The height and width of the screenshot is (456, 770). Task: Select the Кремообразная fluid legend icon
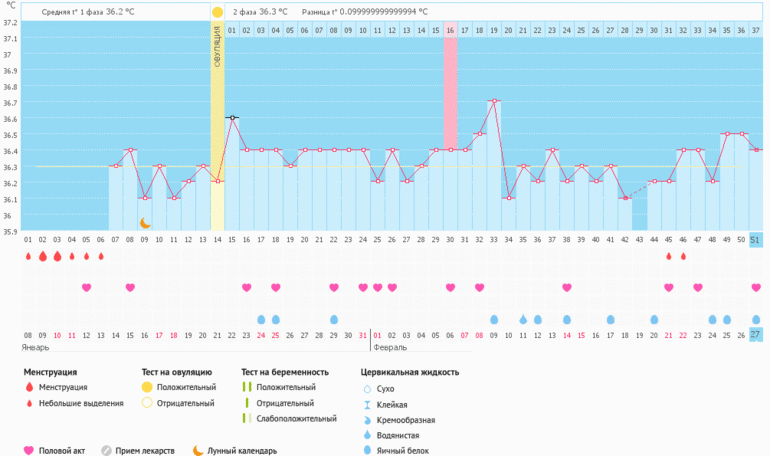(x=366, y=420)
